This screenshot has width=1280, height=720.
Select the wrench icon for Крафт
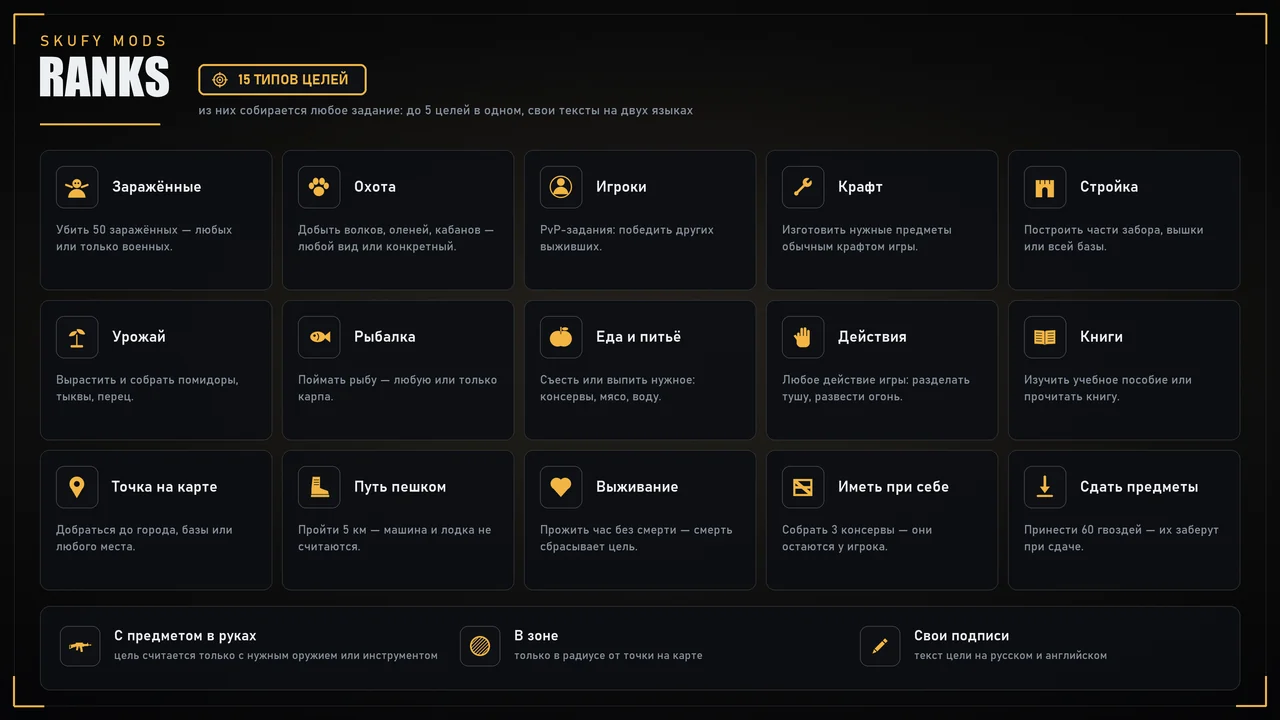803,187
